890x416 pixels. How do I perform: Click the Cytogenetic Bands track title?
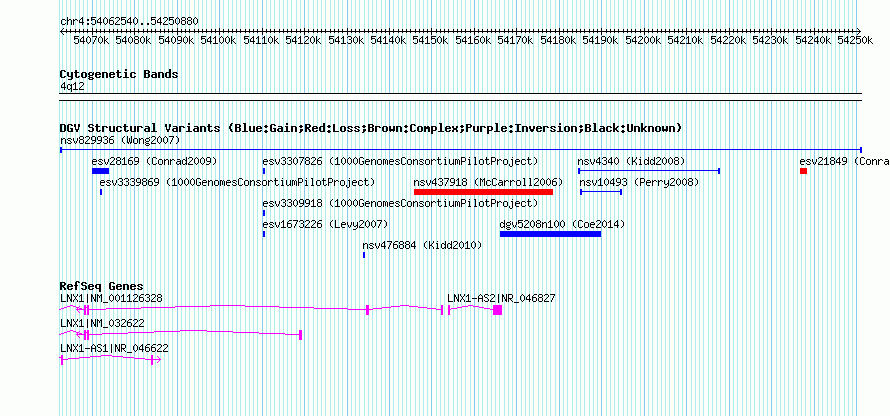pos(119,74)
